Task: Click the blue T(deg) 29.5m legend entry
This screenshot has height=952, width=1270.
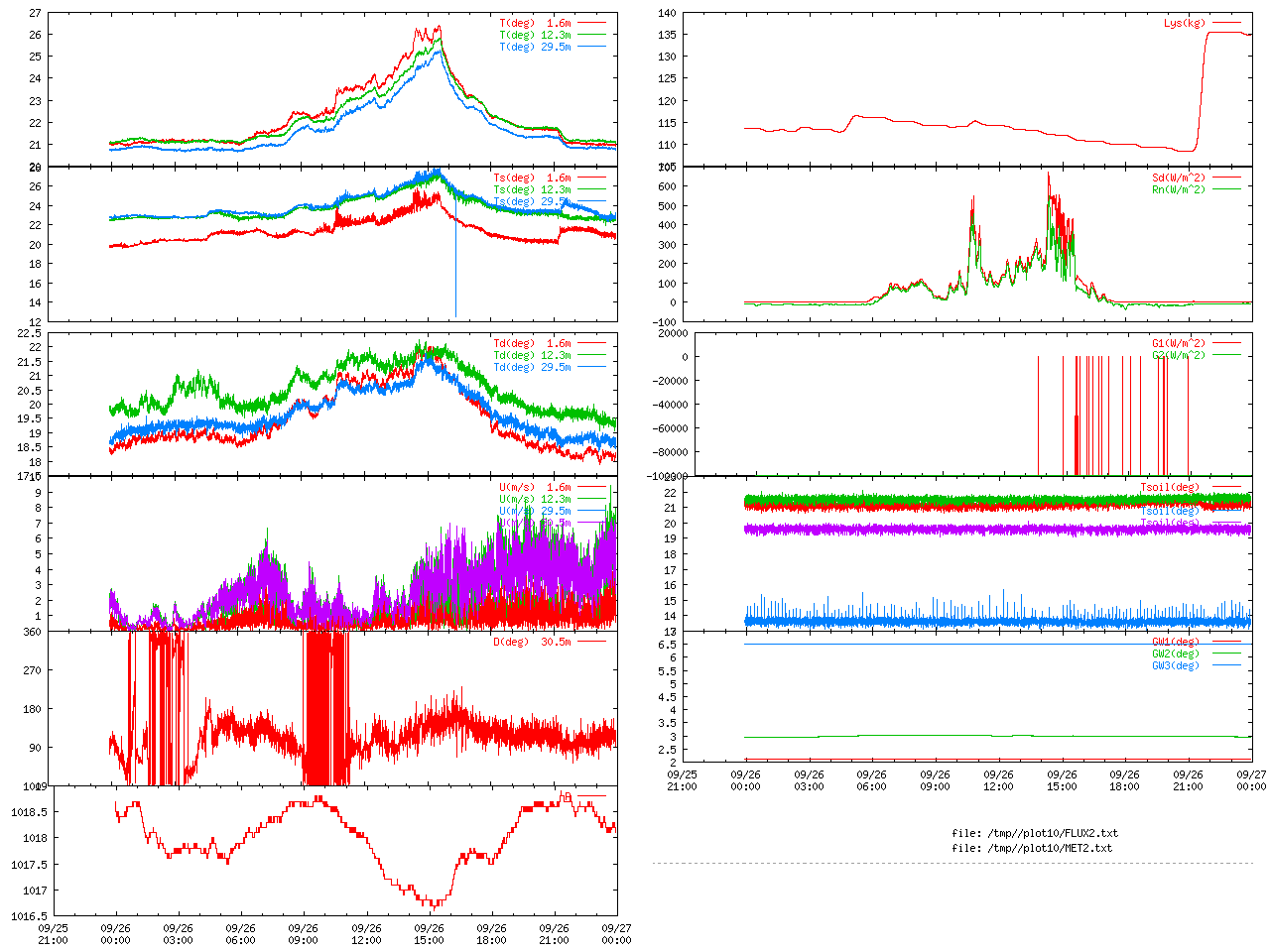Action: pyautogui.click(x=535, y=47)
